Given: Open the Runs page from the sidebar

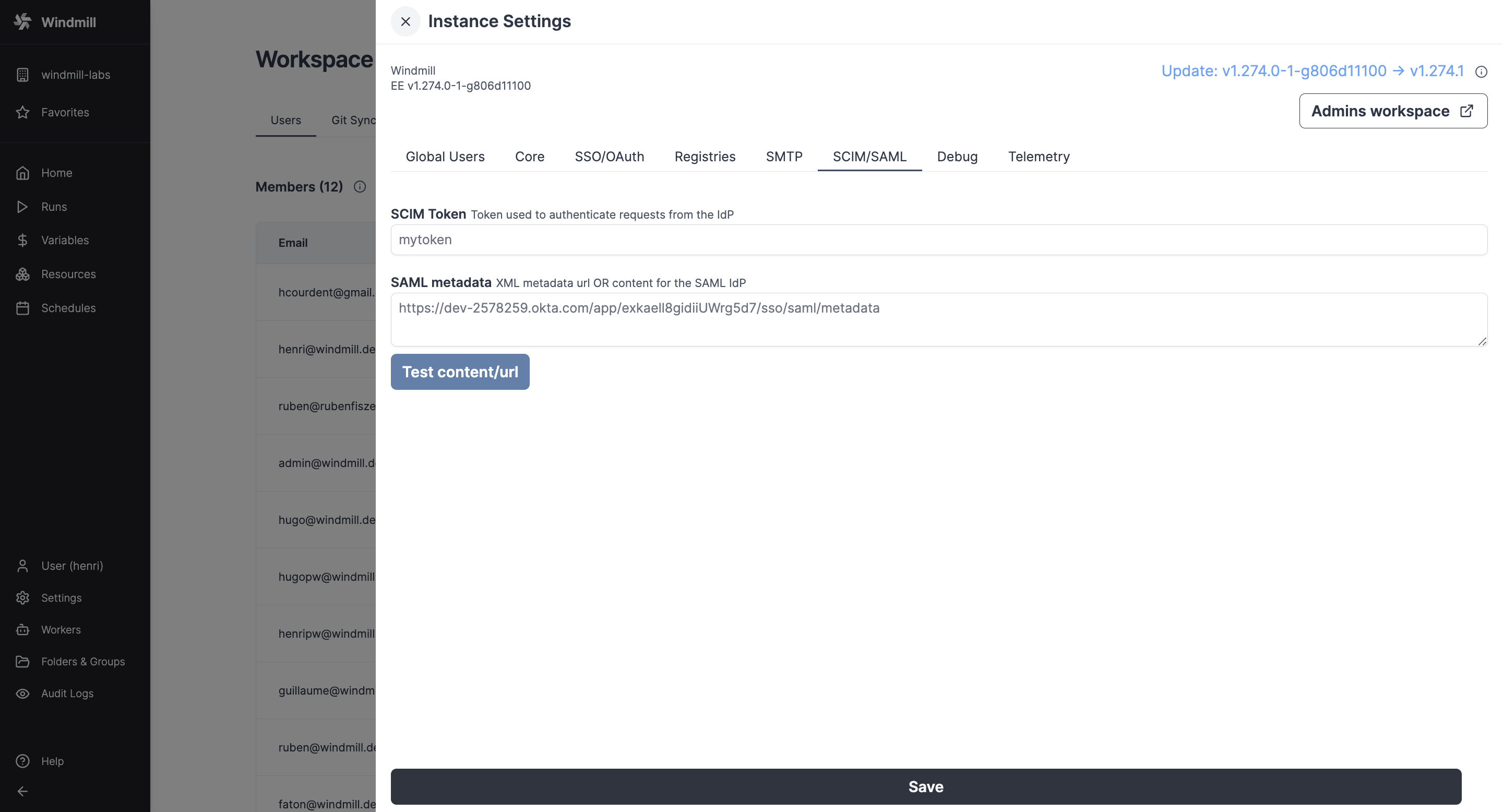Looking at the screenshot, I should (x=54, y=207).
